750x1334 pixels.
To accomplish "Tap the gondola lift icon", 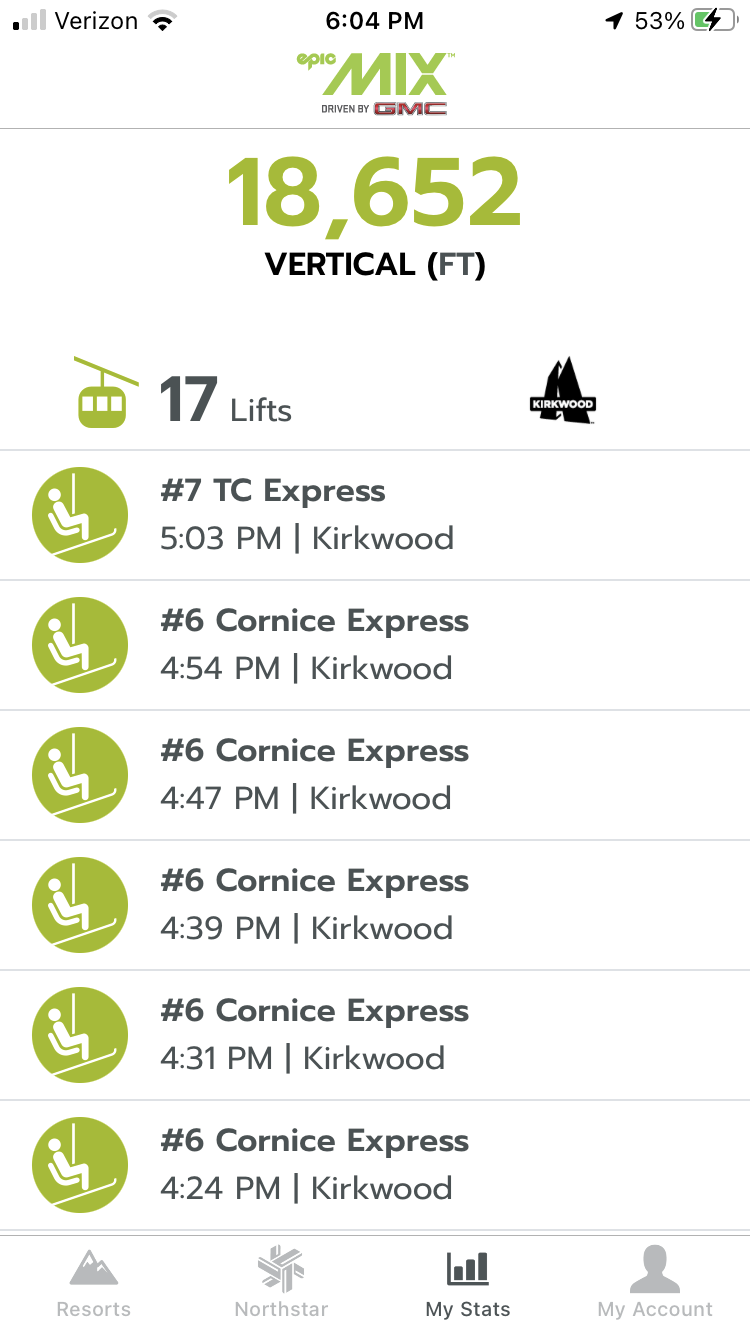I will coord(105,392).
